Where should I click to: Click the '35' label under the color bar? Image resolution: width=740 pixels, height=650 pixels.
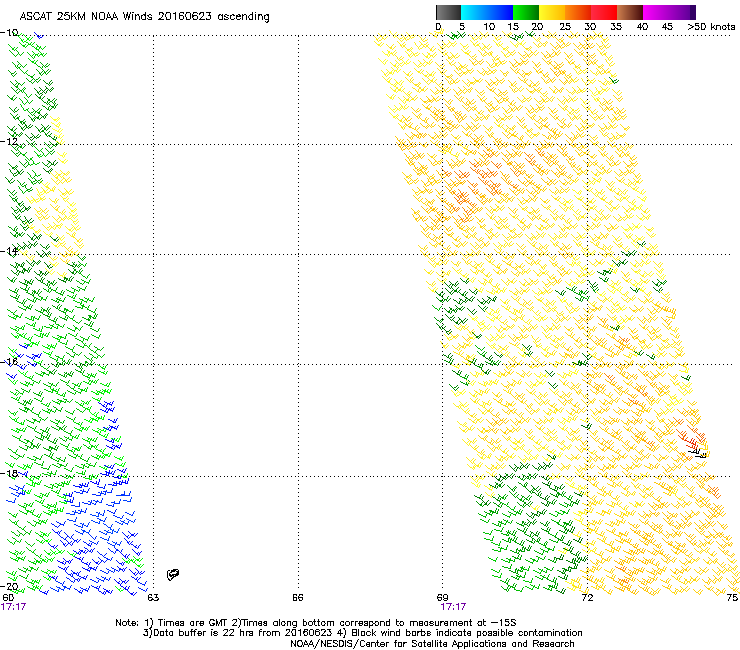coord(616,27)
